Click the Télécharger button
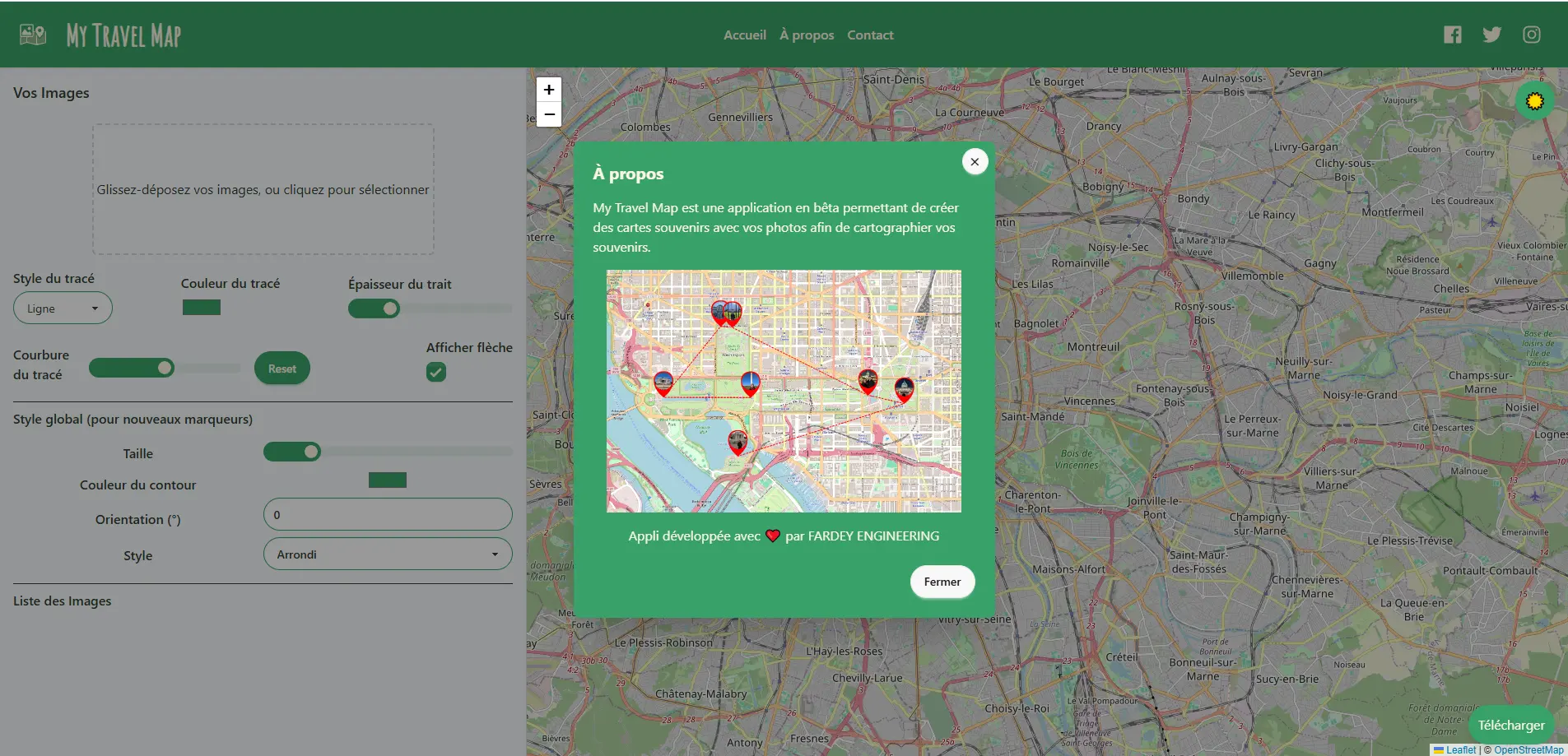1568x756 pixels. (1510, 725)
